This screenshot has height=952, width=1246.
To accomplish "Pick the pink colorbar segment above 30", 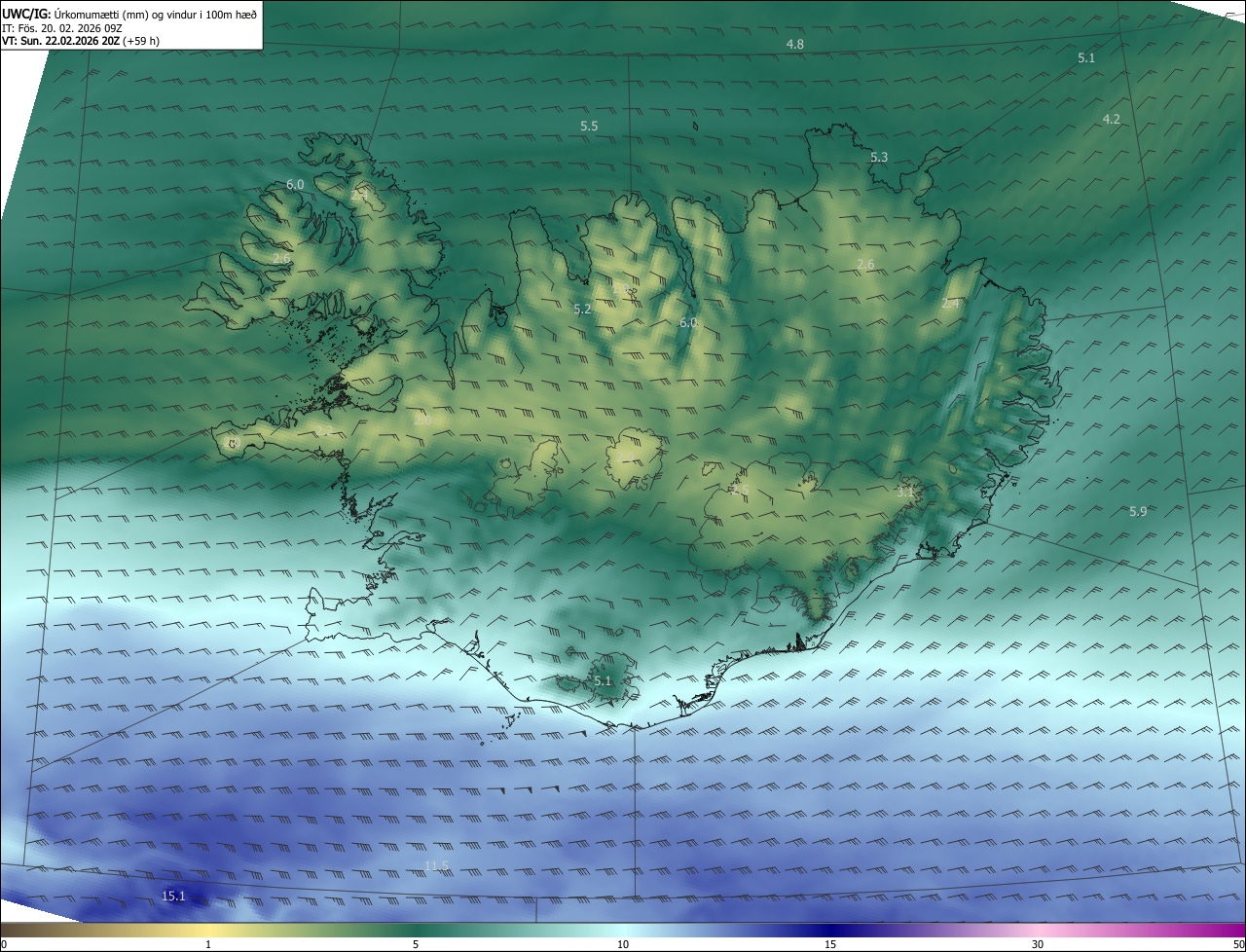I will coord(1038,931).
